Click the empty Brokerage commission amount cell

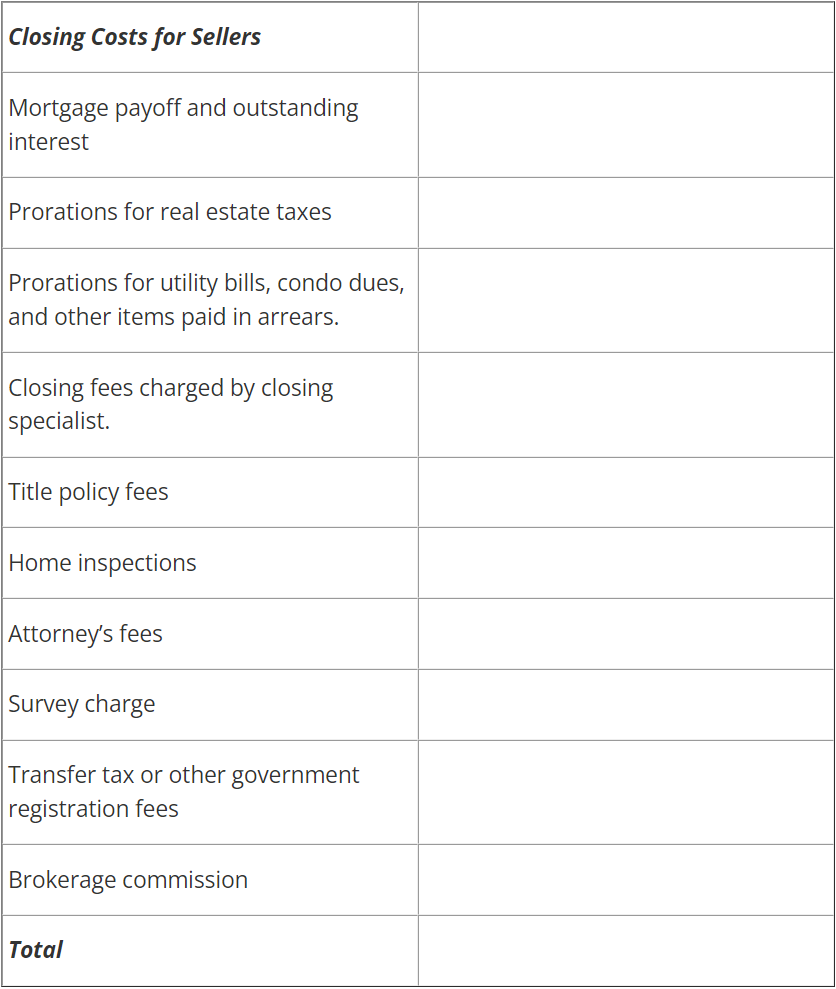(x=626, y=880)
